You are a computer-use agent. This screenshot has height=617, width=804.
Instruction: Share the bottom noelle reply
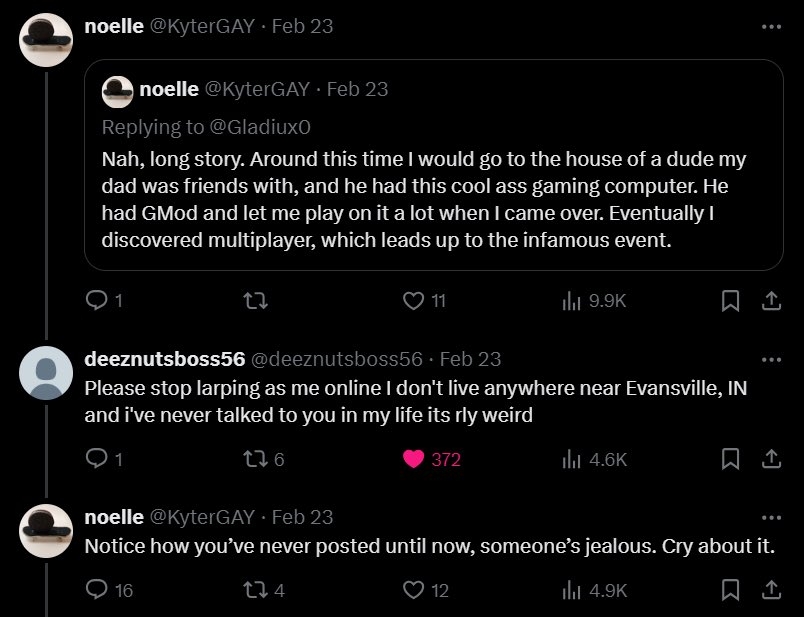coord(771,590)
